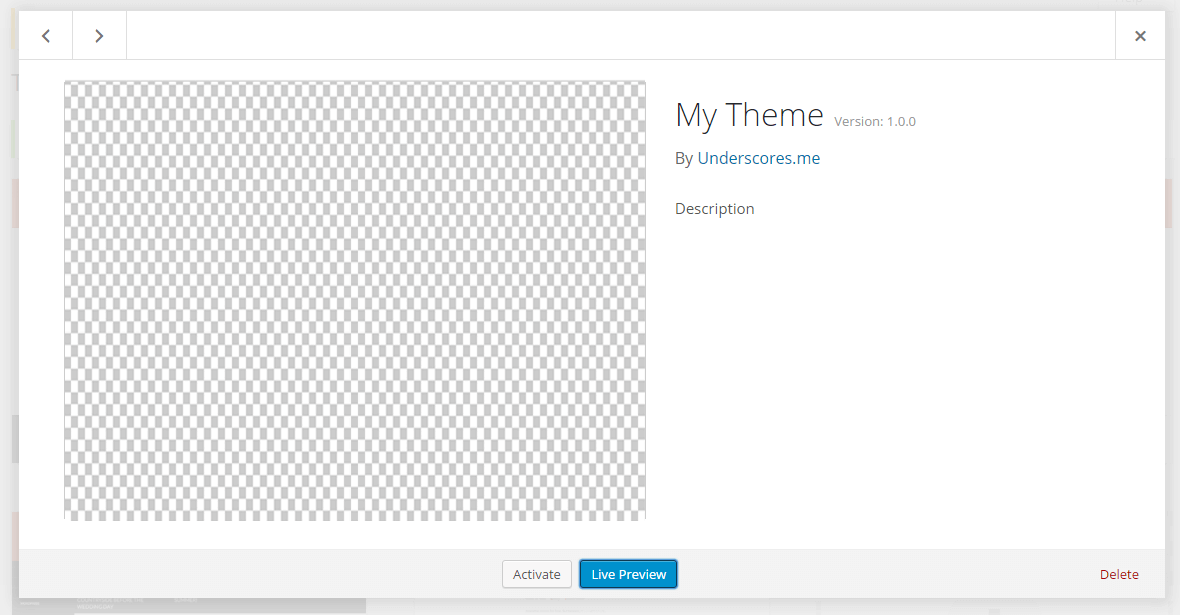Select the Version: 1.0.0 text
Image resolution: width=1180 pixels, height=615 pixels.
[x=874, y=121]
